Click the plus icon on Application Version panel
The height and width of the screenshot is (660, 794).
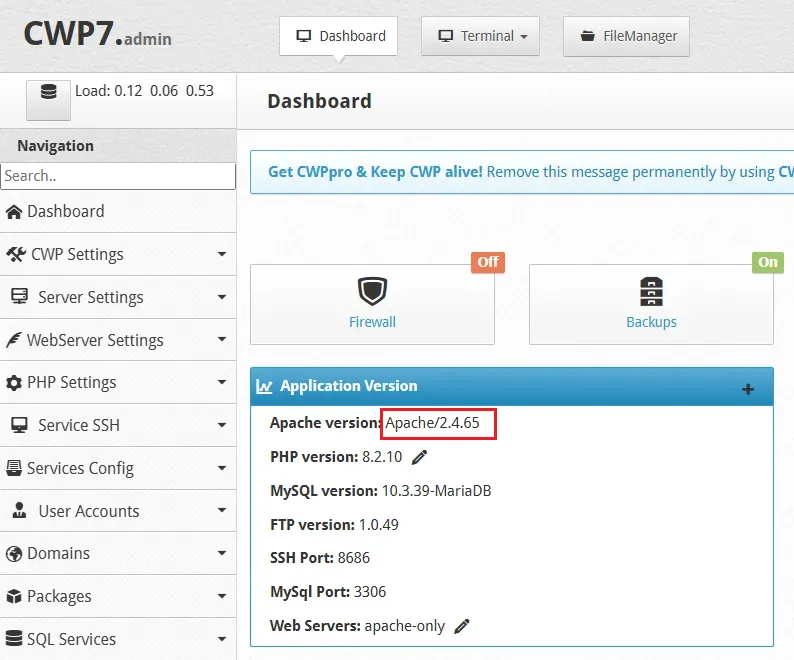point(748,389)
